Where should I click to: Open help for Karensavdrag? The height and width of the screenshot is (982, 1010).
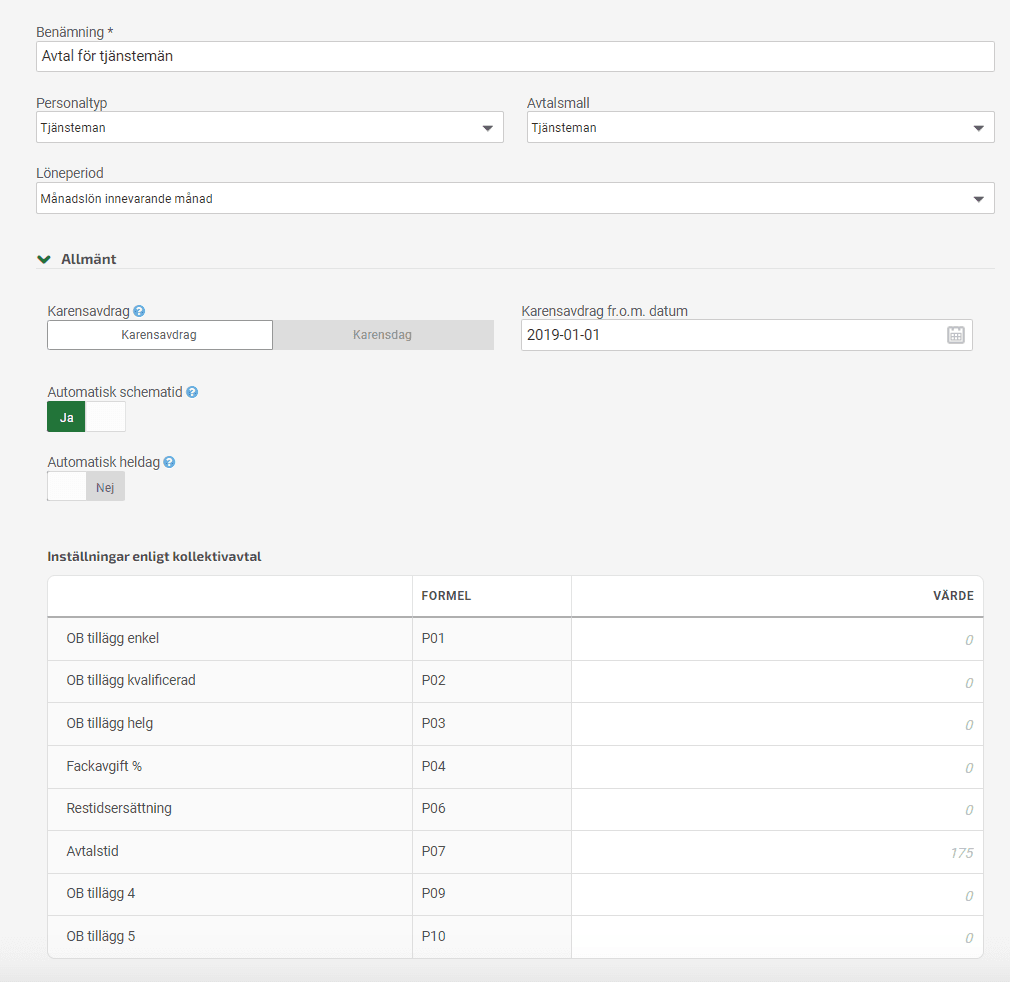(139, 311)
